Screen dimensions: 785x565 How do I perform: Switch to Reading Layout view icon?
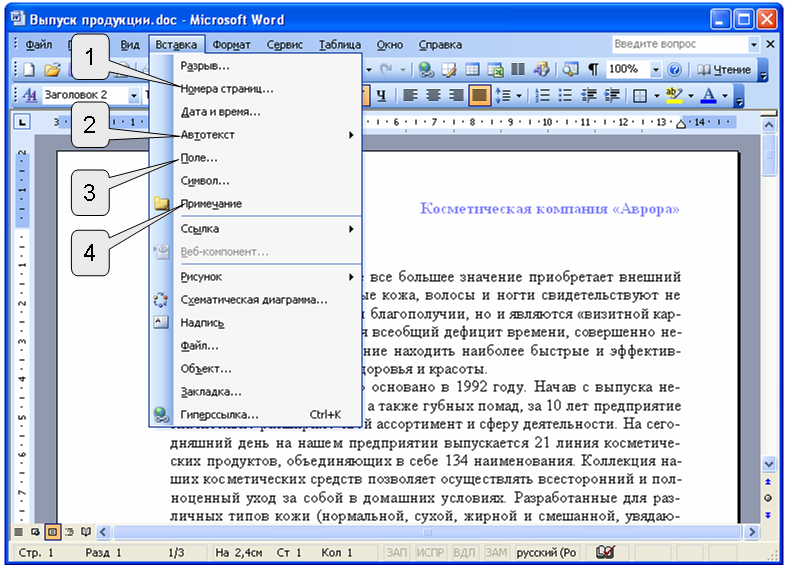point(86,531)
